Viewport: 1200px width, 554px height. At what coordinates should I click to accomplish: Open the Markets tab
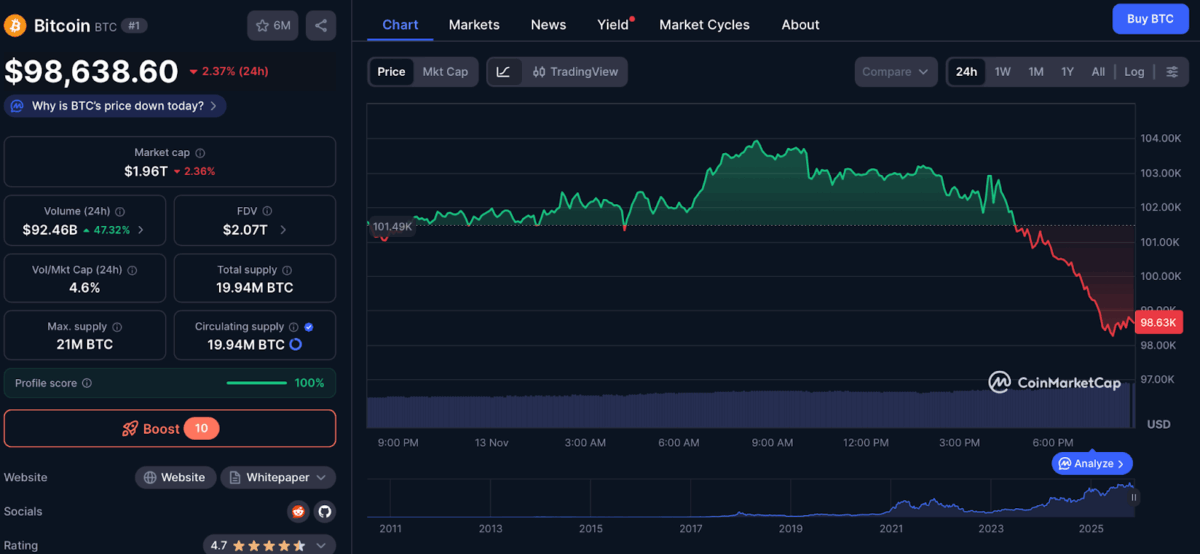(x=474, y=25)
